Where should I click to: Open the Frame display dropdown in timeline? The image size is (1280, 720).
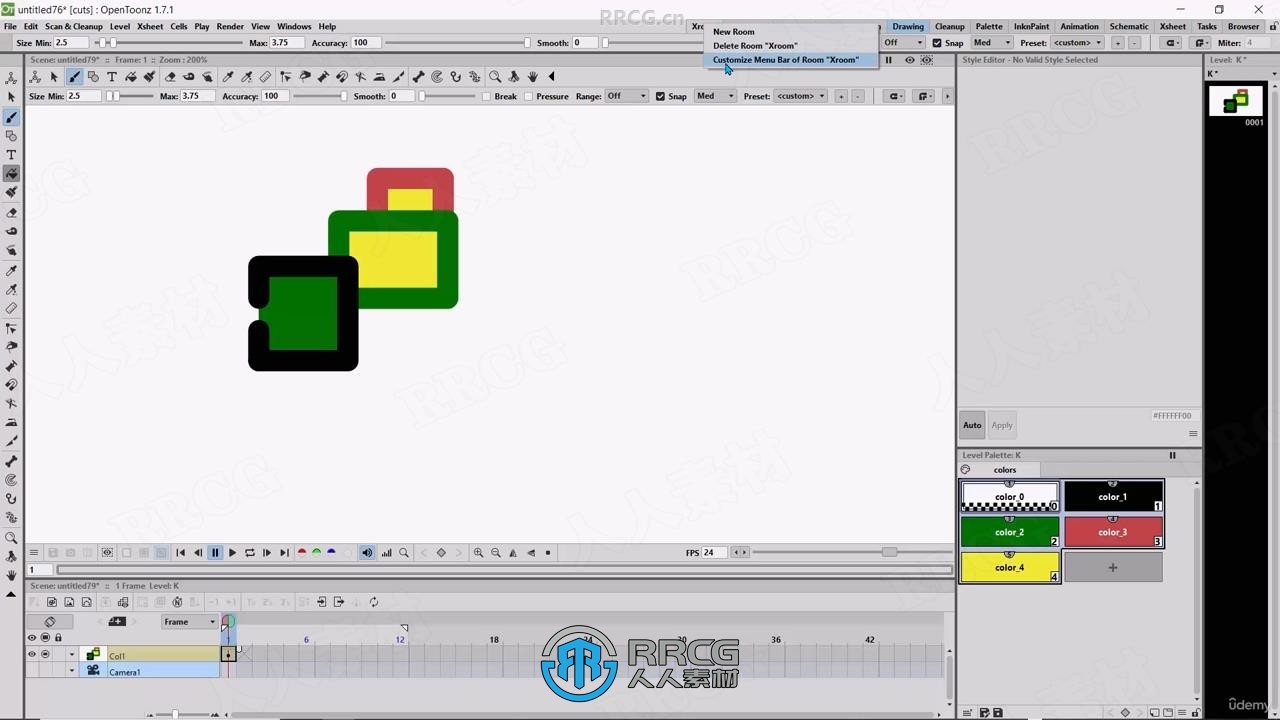pyautogui.click(x=190, y=622)
